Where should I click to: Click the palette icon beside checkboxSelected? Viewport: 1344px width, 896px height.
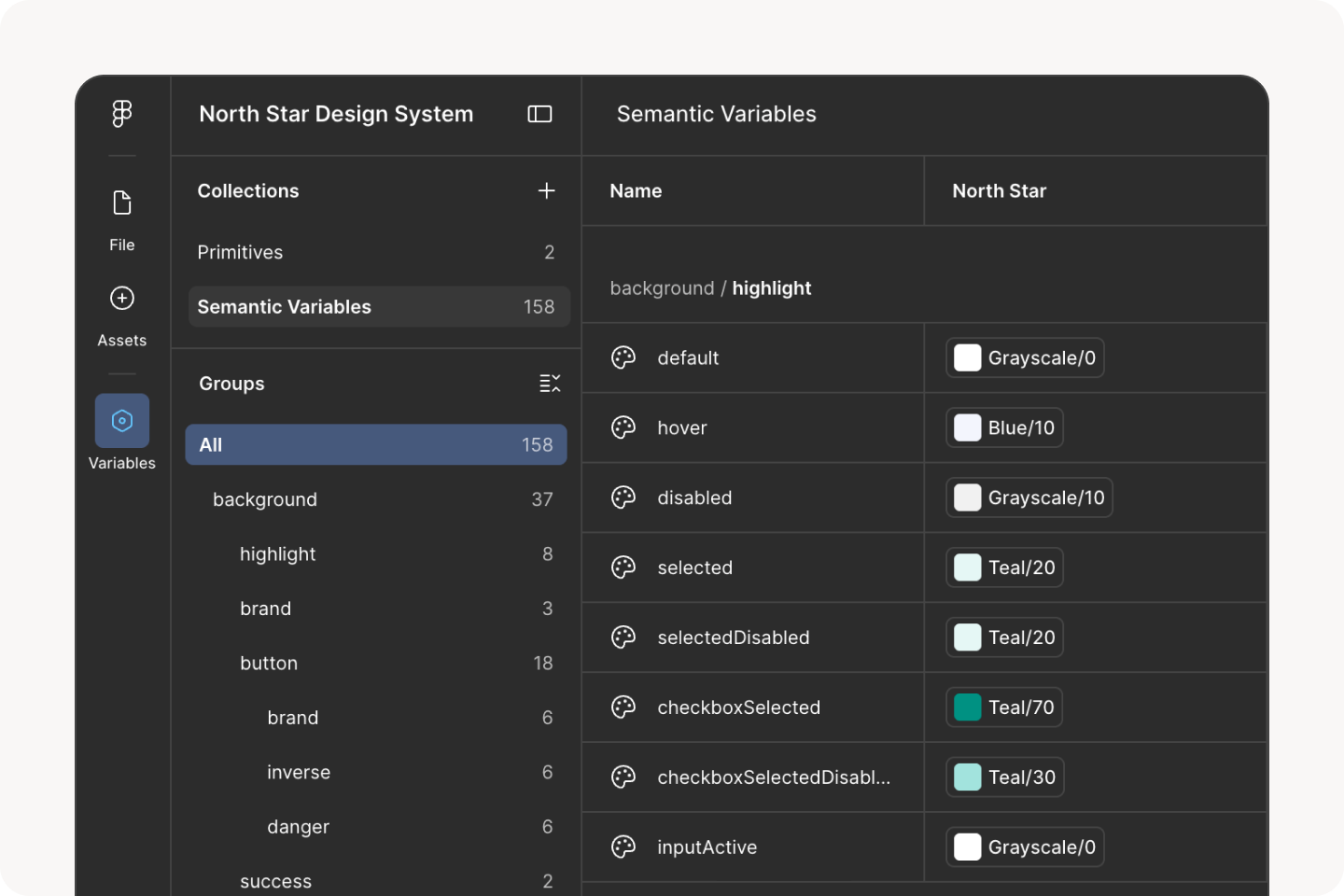pyautogui.click(x=623, y=707)
